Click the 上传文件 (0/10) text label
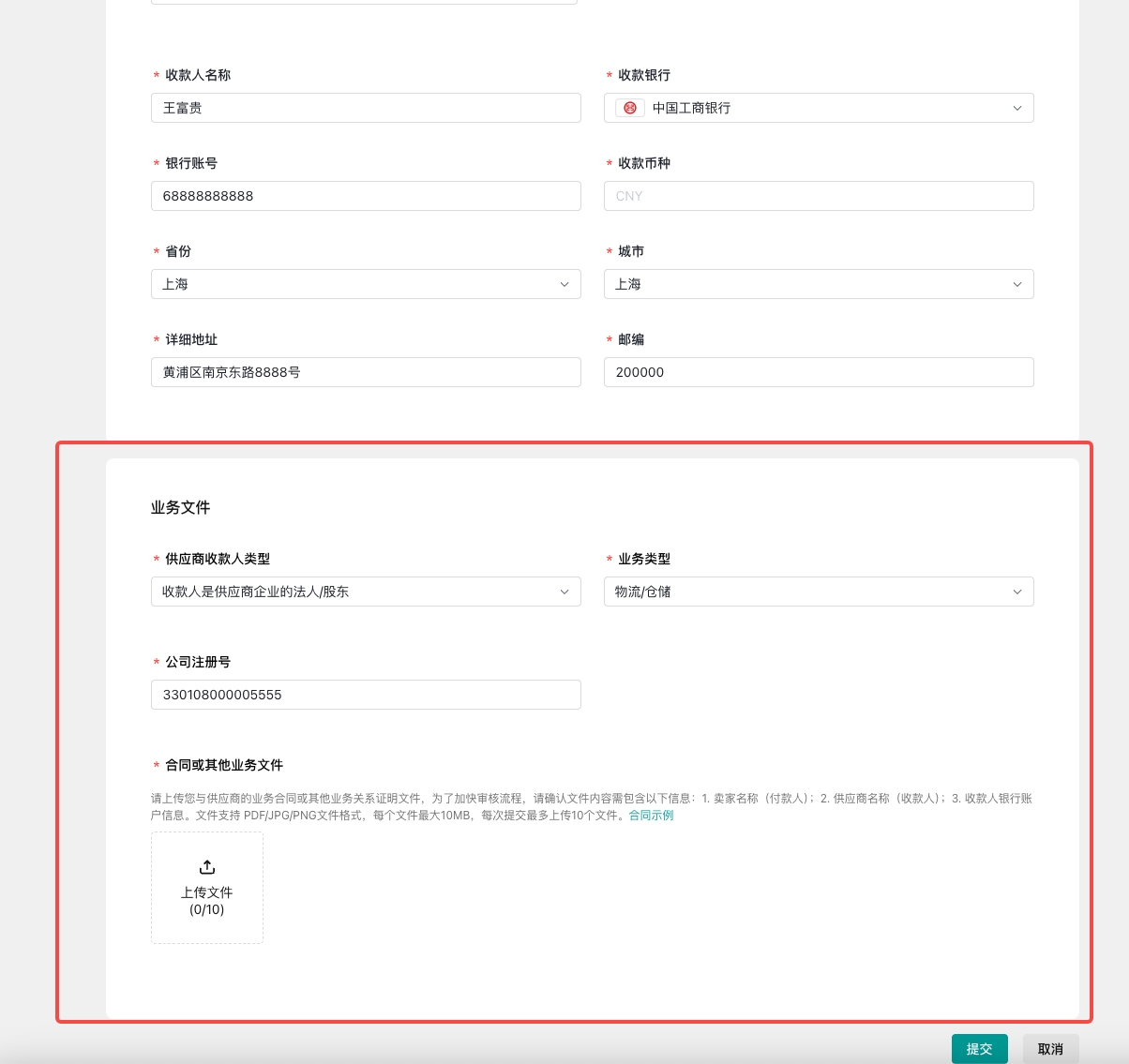 [x=207, y=901]
